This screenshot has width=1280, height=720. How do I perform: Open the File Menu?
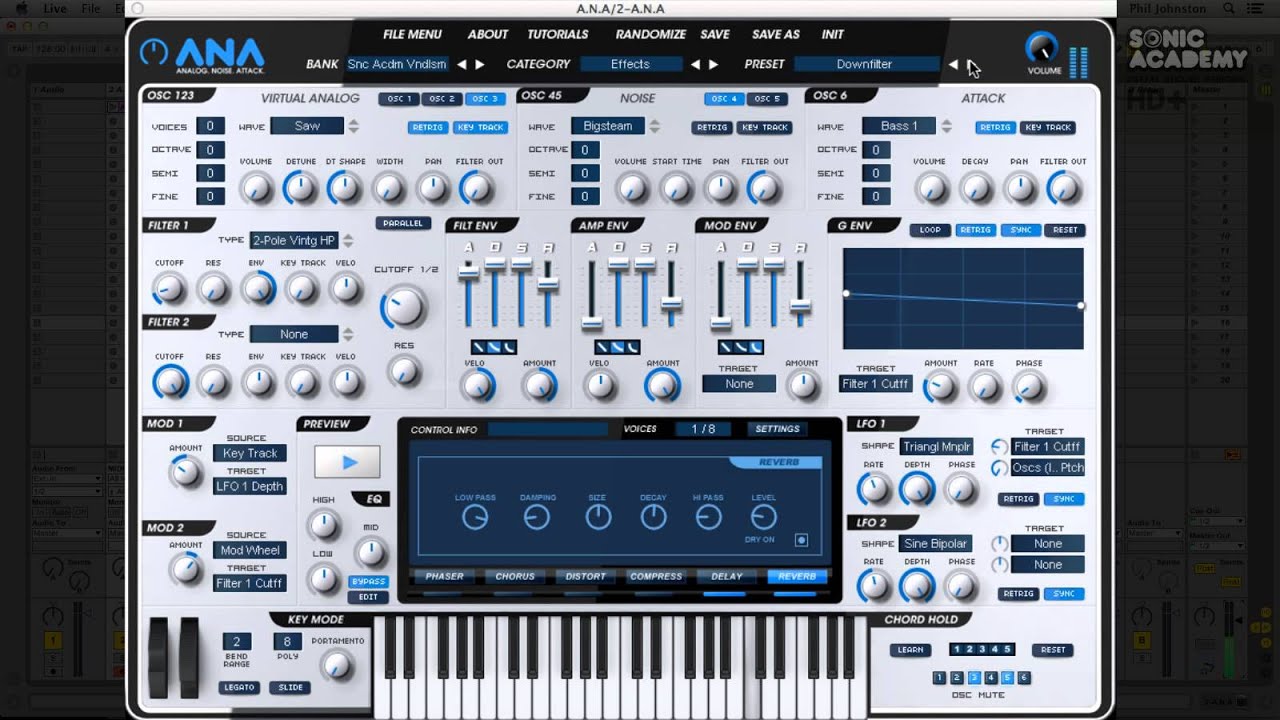click(412, 34)
